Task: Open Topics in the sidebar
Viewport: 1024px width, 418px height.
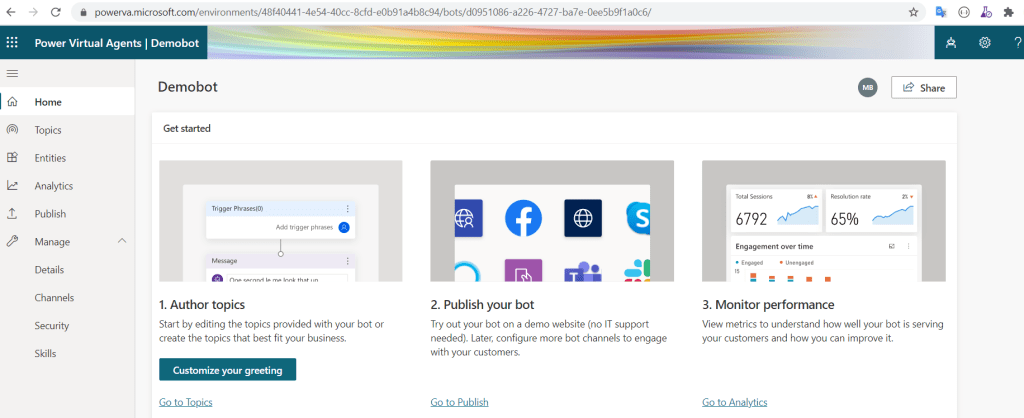Action: click(48, 130)
